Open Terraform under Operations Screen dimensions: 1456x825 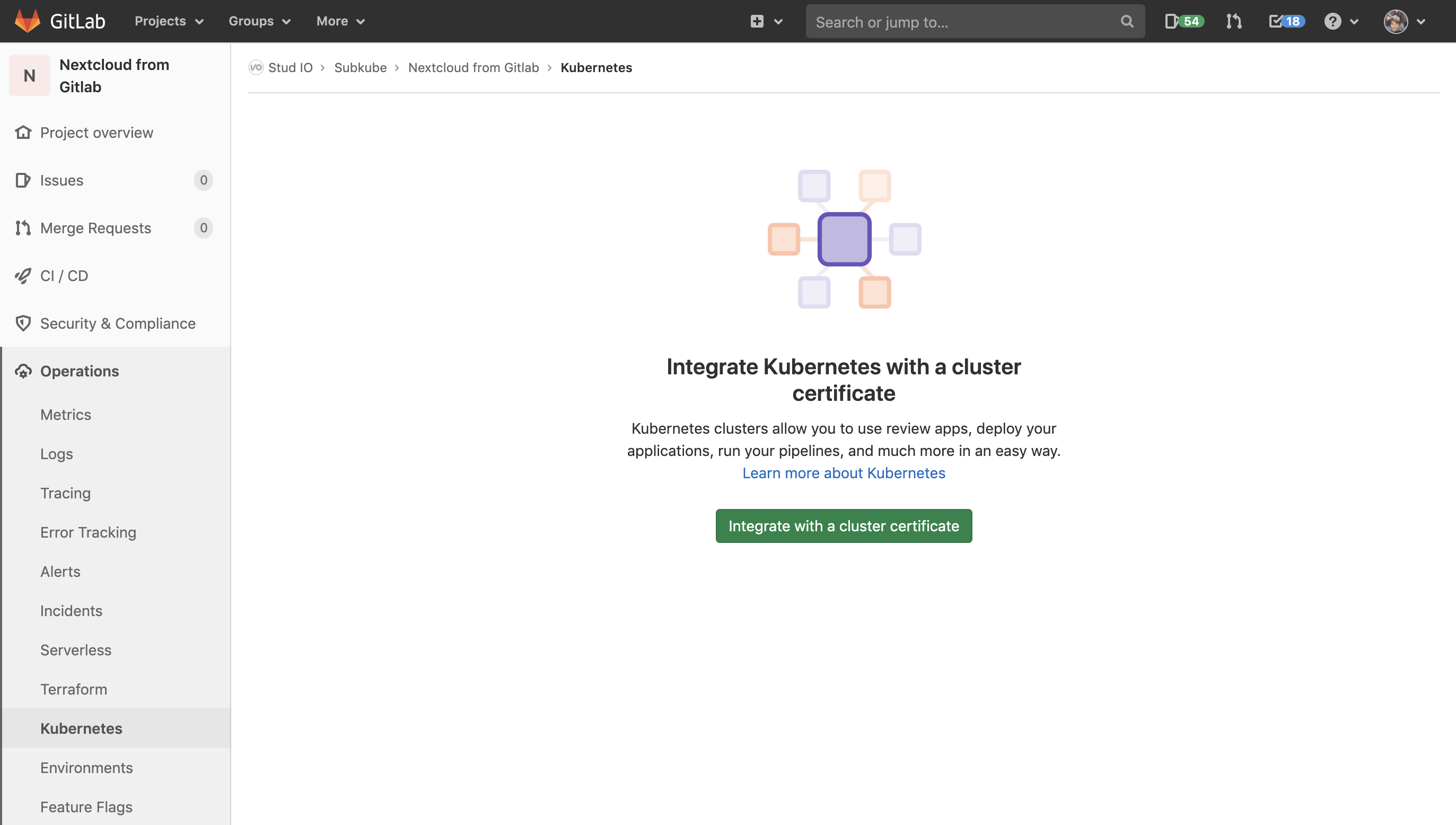pyautogui.click(x=74, y=689)
